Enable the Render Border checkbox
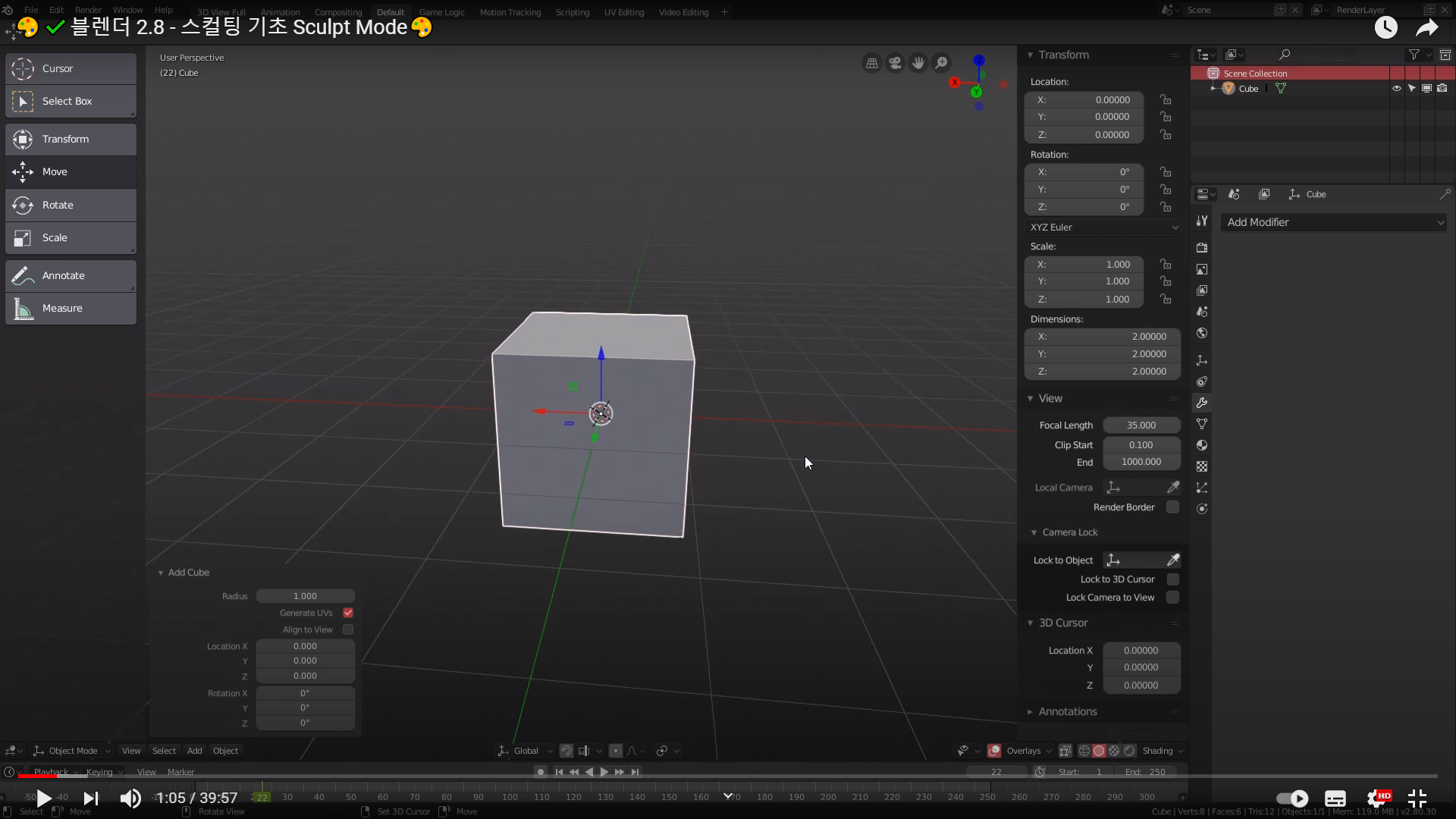This screenshot has height=819, width=1456. click(1172, 507)
